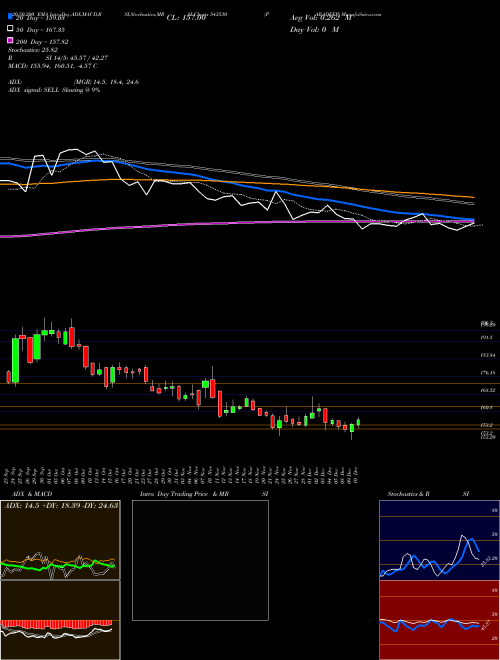Click the white 50 Day legend swatch

(x=10, y=29)
